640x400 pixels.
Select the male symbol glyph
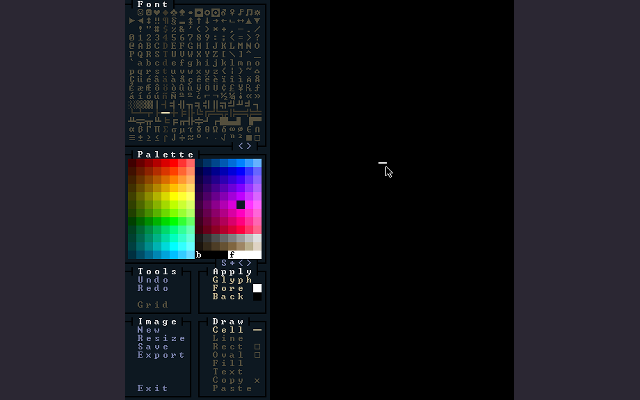coord(224,12)
